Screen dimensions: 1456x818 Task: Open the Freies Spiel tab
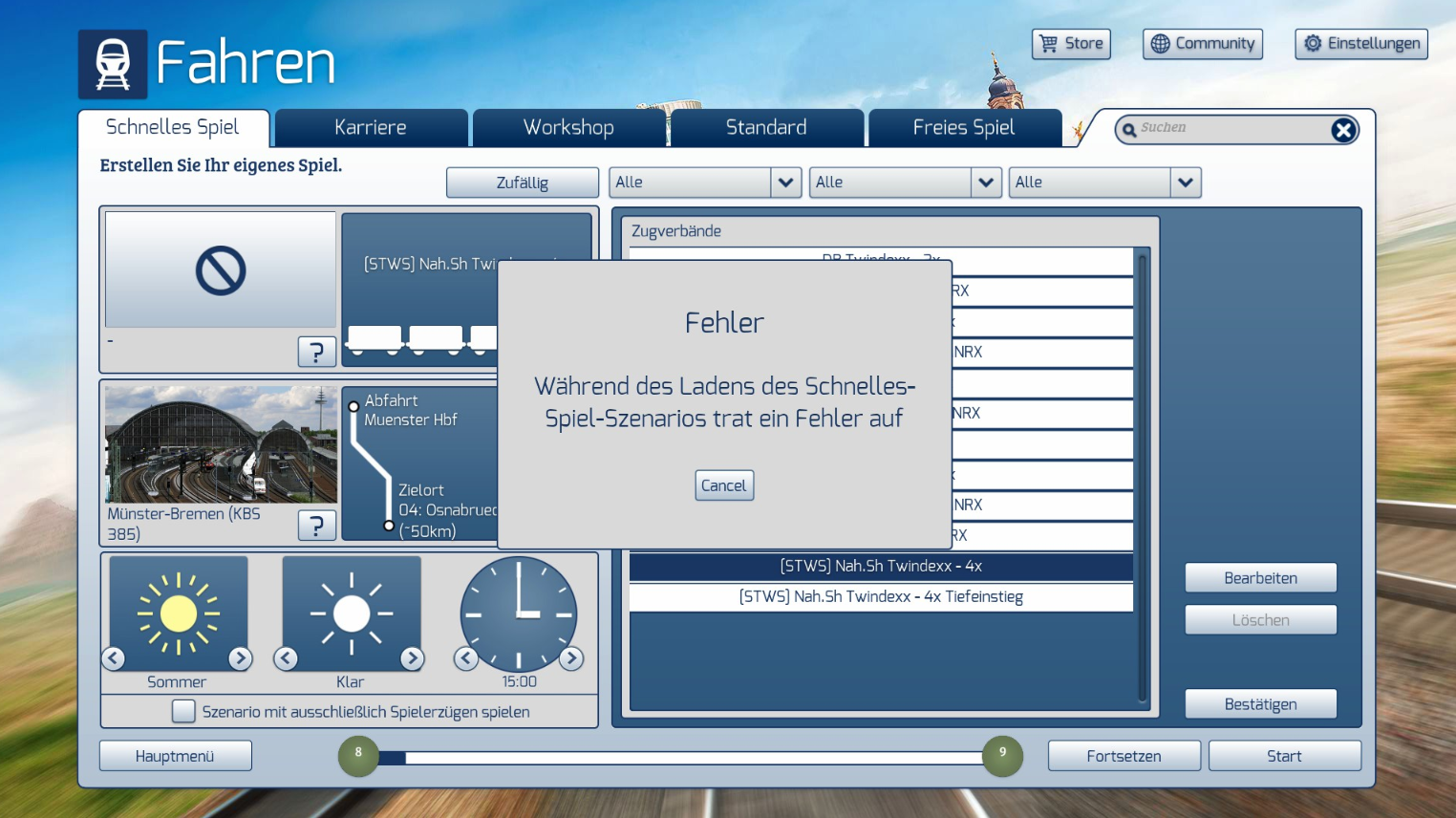[964, 128]
